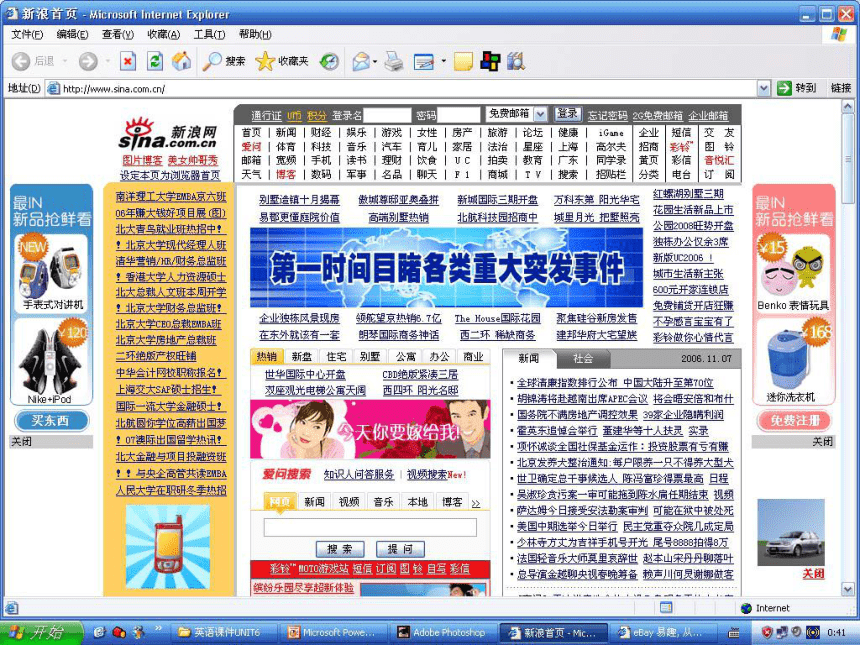Image resolution: width=860 pixels, height=645 pixels.
Task: Click the Research books toolbar icon
Action: [x=516, y=61]
